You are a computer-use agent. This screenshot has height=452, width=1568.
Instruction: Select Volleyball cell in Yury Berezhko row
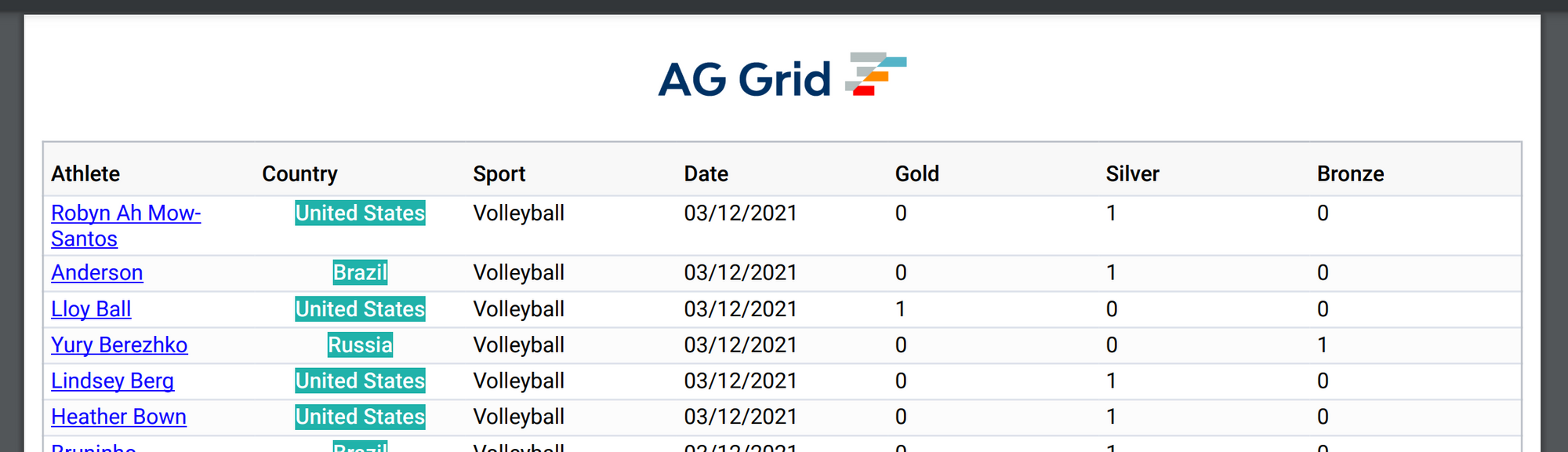(x=519, y=345)
